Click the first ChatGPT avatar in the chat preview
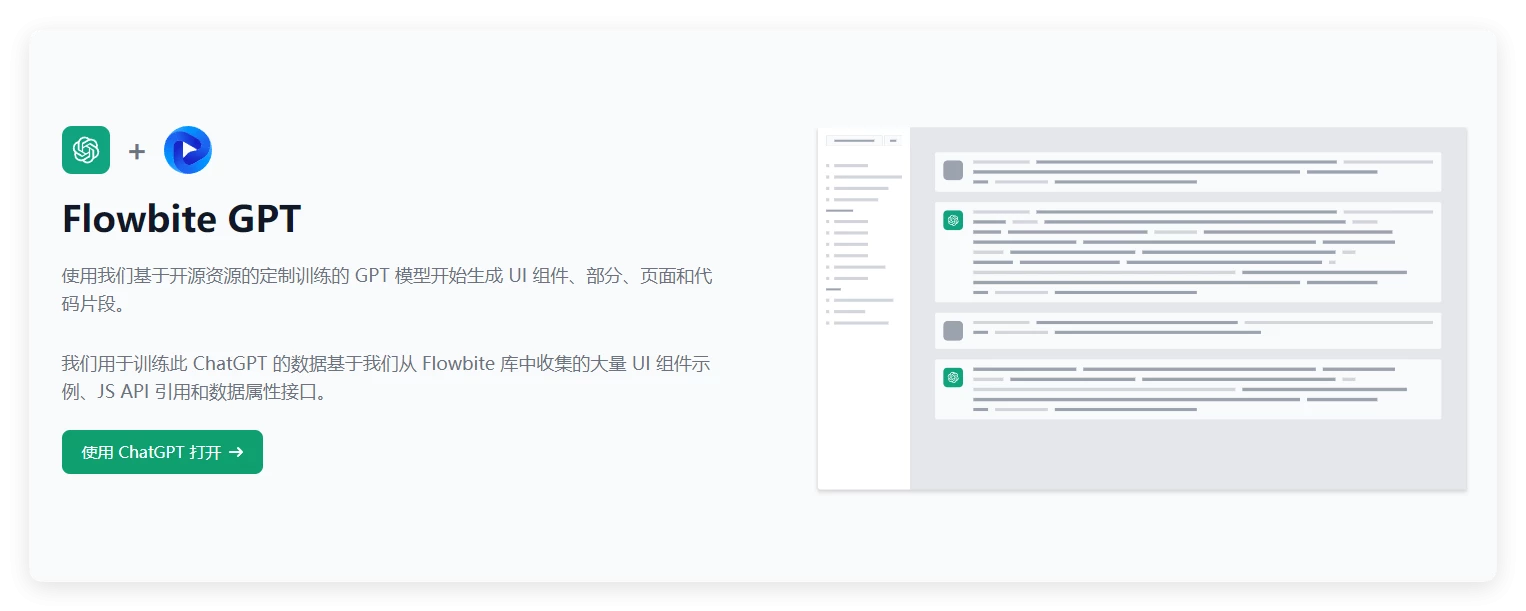1526x611 pixels. point(953,220)
